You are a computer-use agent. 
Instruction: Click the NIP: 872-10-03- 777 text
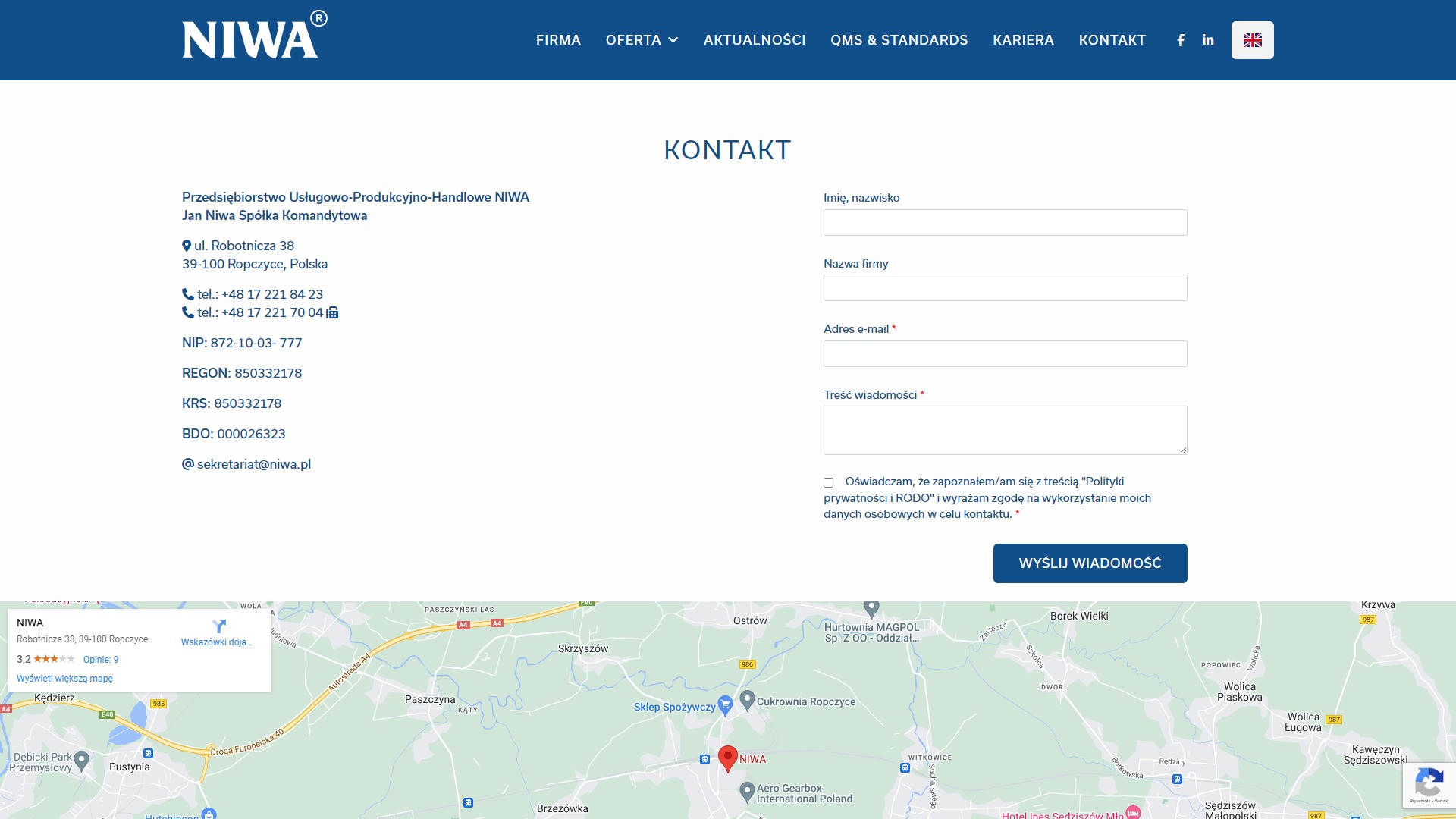242,343
